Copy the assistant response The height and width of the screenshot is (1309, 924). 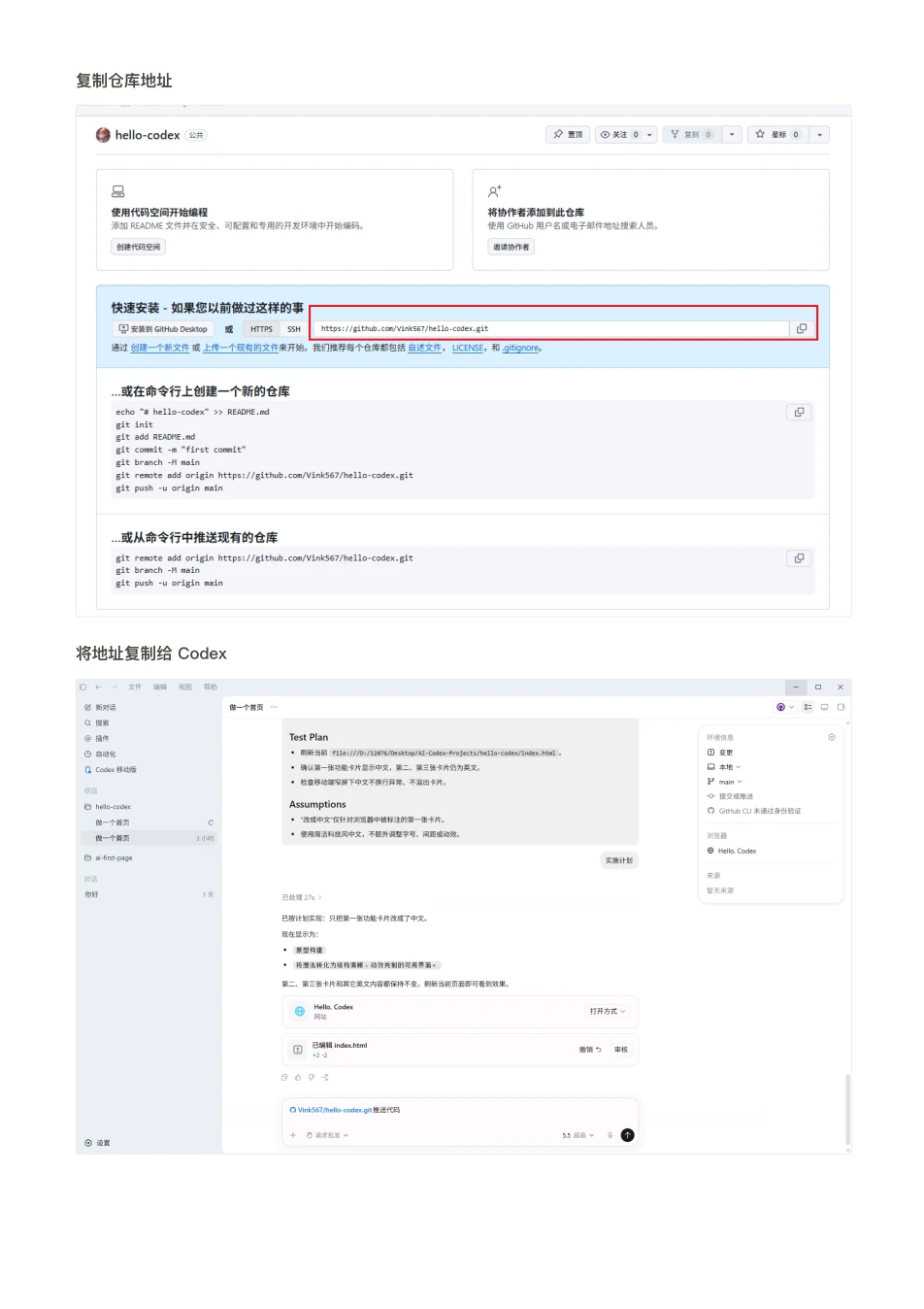284,1077
